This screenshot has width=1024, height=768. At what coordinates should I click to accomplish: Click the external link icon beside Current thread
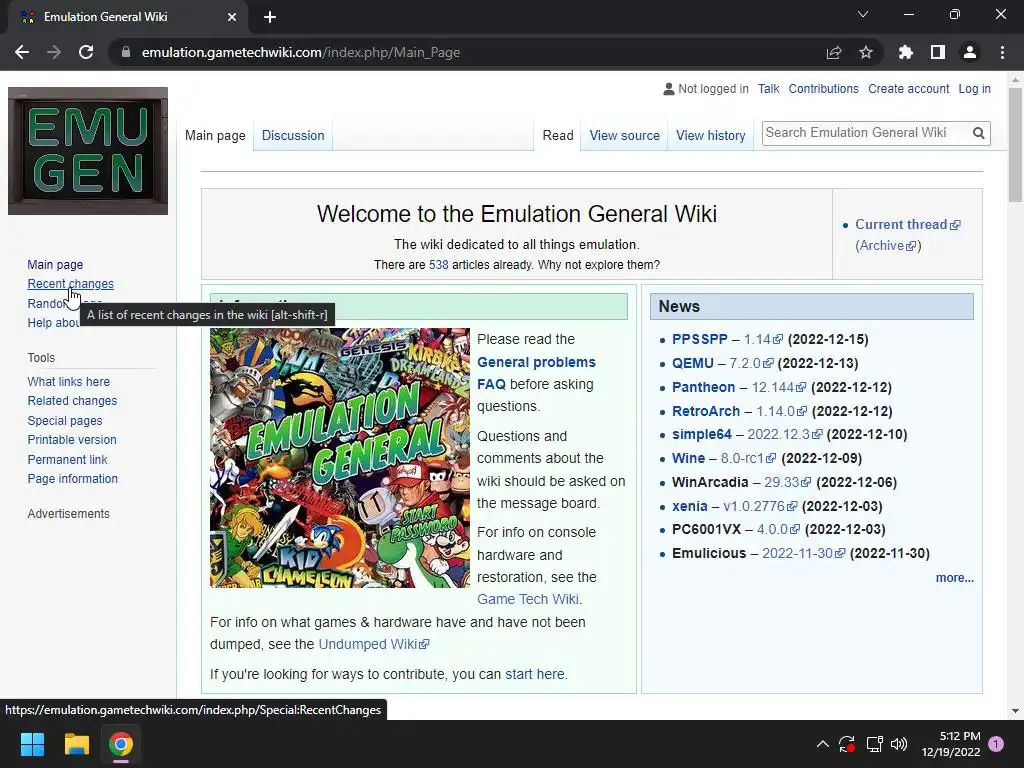pos(955,225)
